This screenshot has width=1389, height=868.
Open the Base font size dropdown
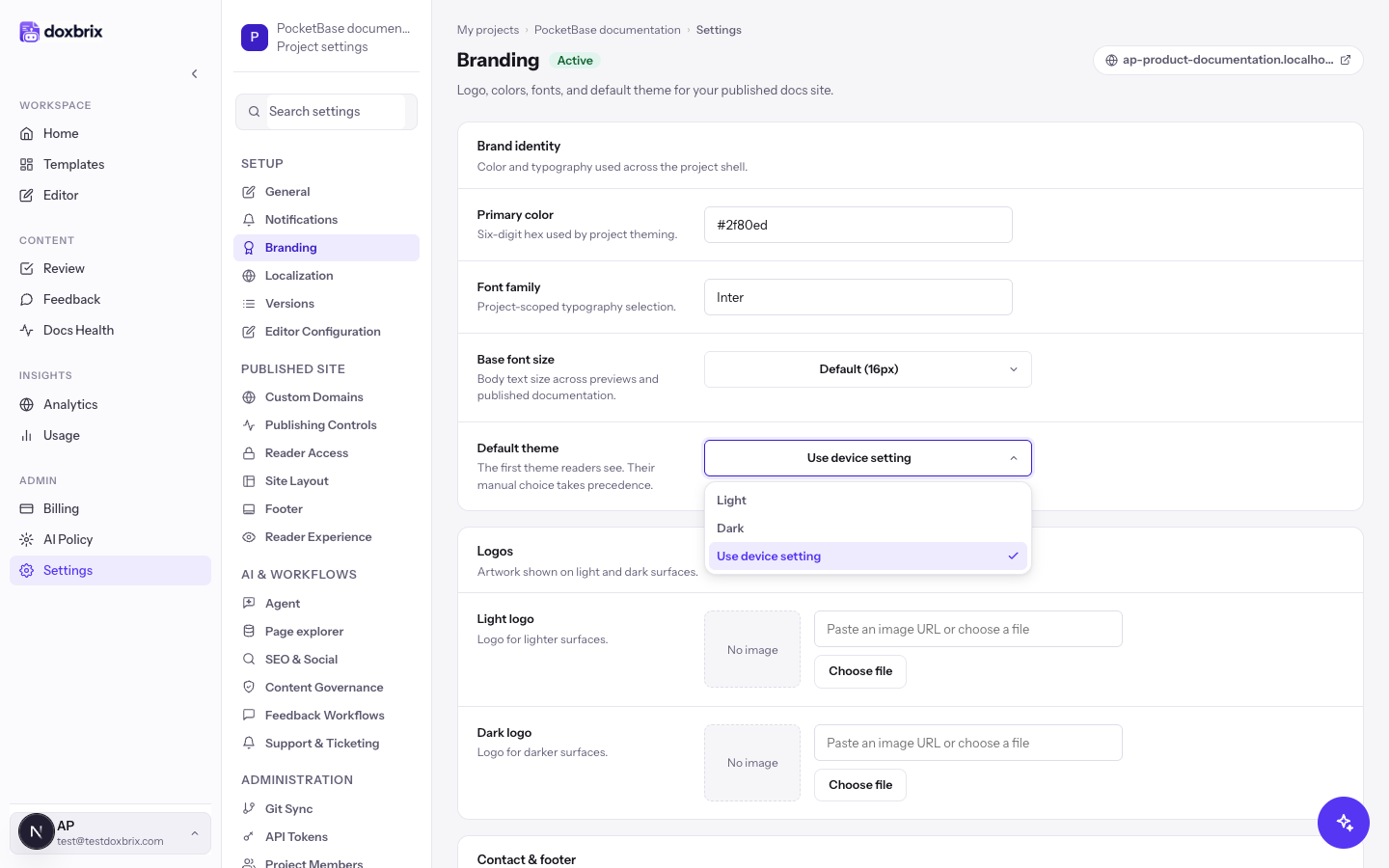coord(868,369)
